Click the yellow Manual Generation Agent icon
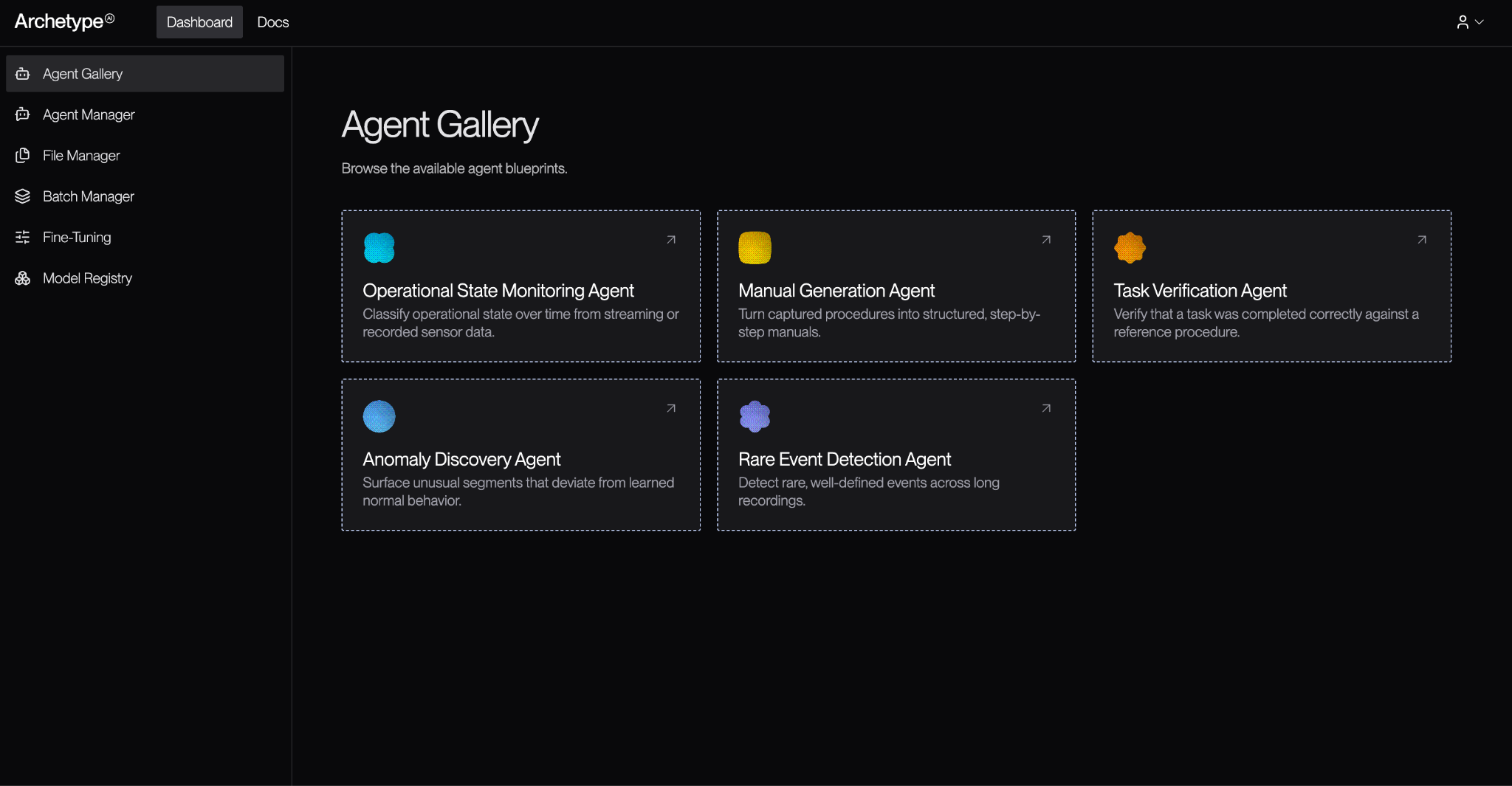Viewport: 1512px width, 786px height. coord(755,248)
